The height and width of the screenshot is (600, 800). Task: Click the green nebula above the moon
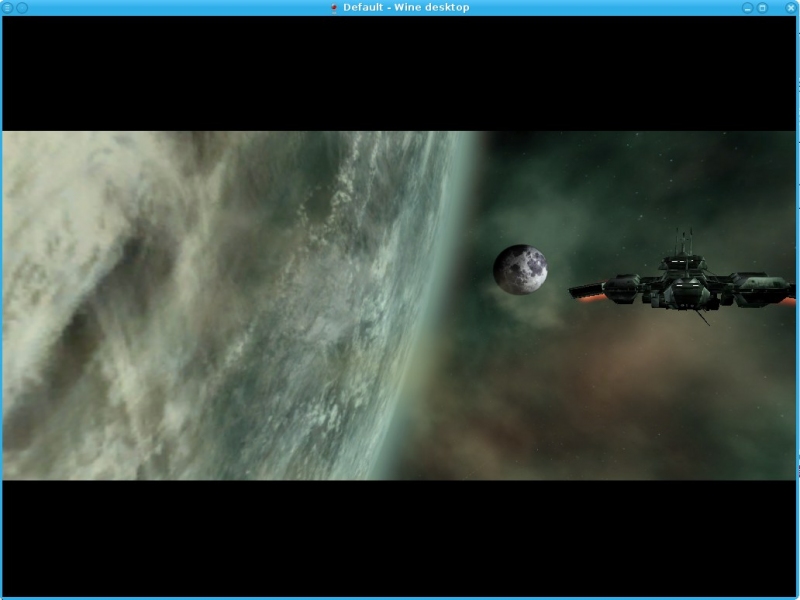pyautogui.click(x=540, y=190)
